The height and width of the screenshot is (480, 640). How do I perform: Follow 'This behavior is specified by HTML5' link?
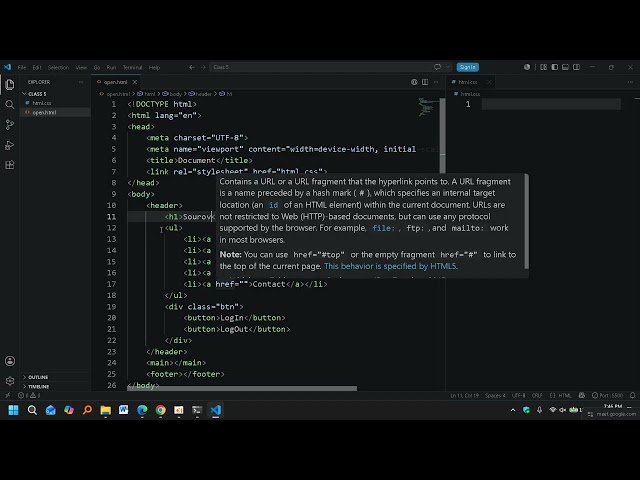tap(390, 266)
